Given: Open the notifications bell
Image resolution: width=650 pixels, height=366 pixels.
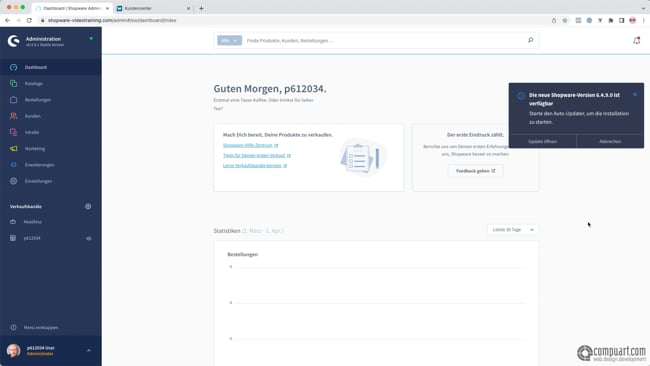Looking at the screenshot, I should coord(636,40).
